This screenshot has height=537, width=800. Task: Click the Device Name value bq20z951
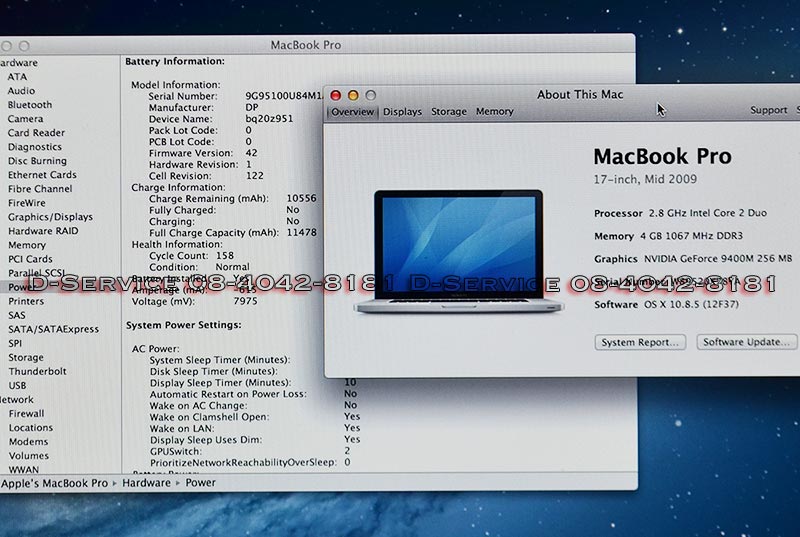pyautogui.click(x=269, y=119)
